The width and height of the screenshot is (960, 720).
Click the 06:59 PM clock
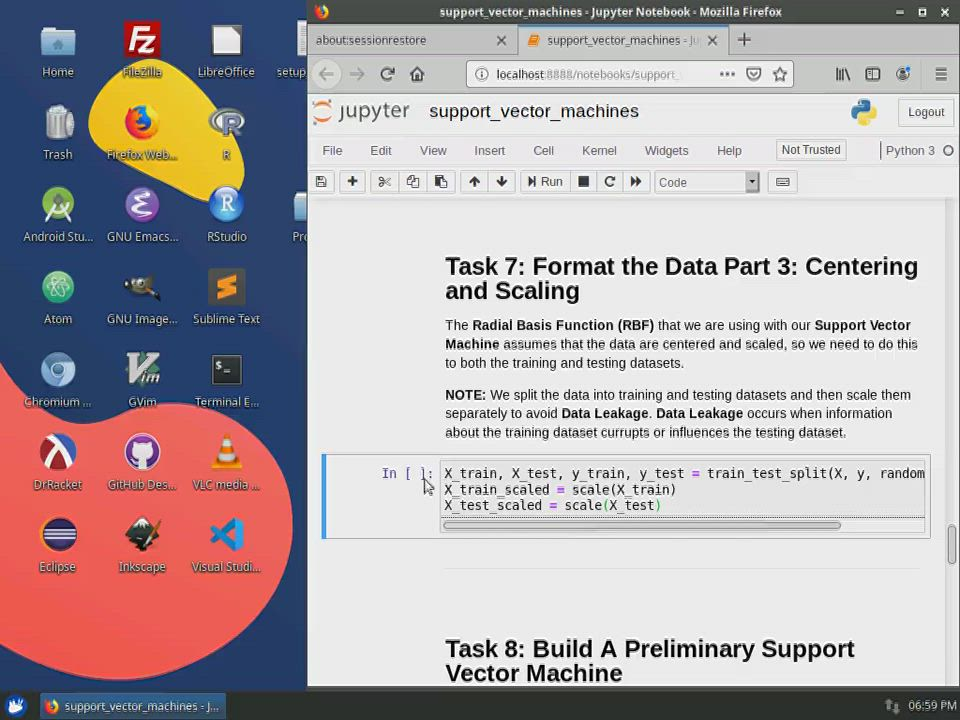pyautogui.click(x=931, y=706)
